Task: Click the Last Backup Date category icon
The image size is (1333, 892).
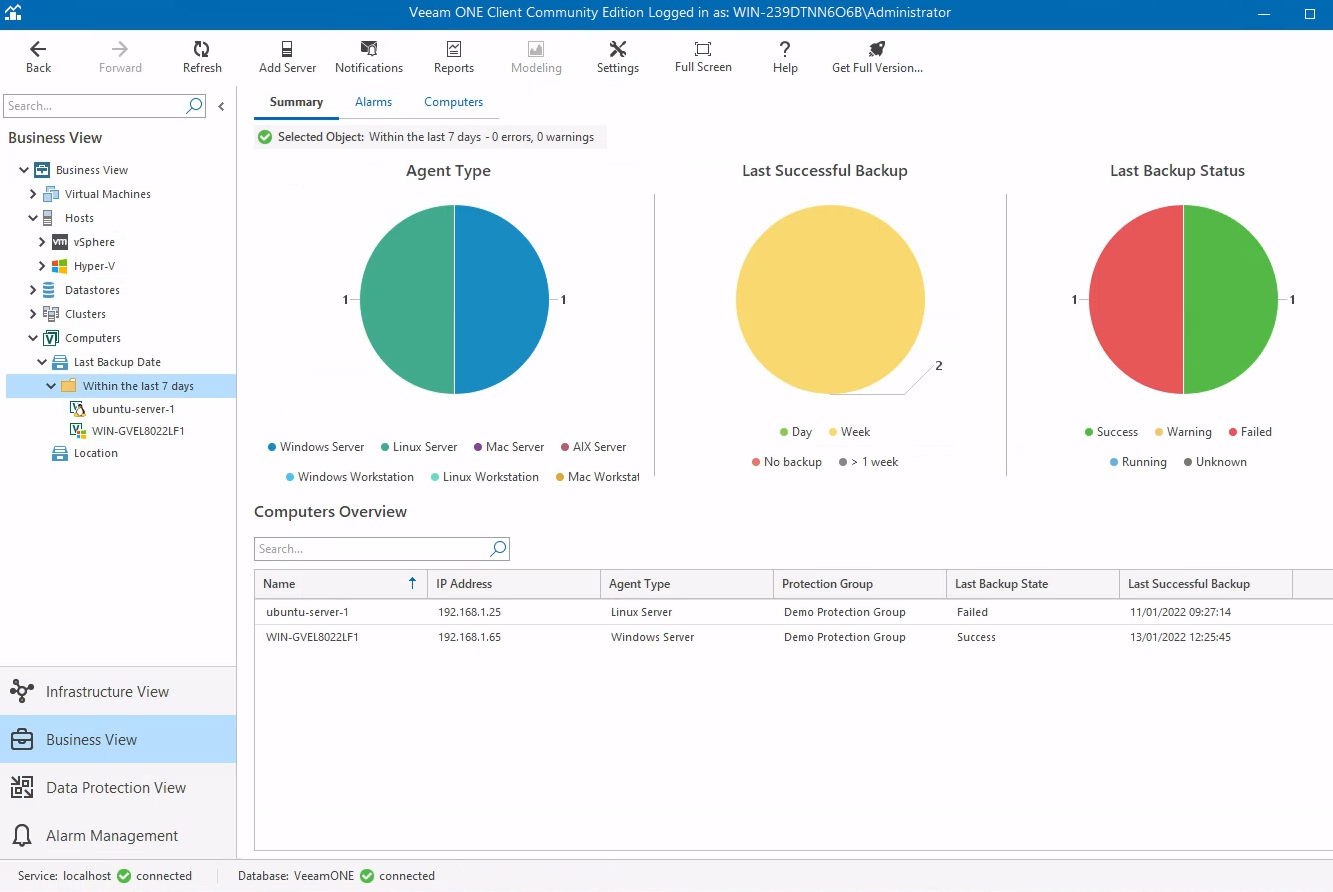Action: (60, 362)
